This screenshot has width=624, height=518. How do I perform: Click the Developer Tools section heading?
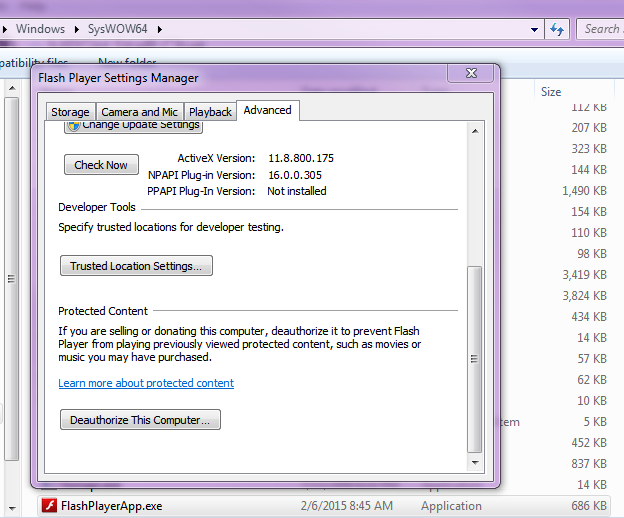click(x=97, y=207)
